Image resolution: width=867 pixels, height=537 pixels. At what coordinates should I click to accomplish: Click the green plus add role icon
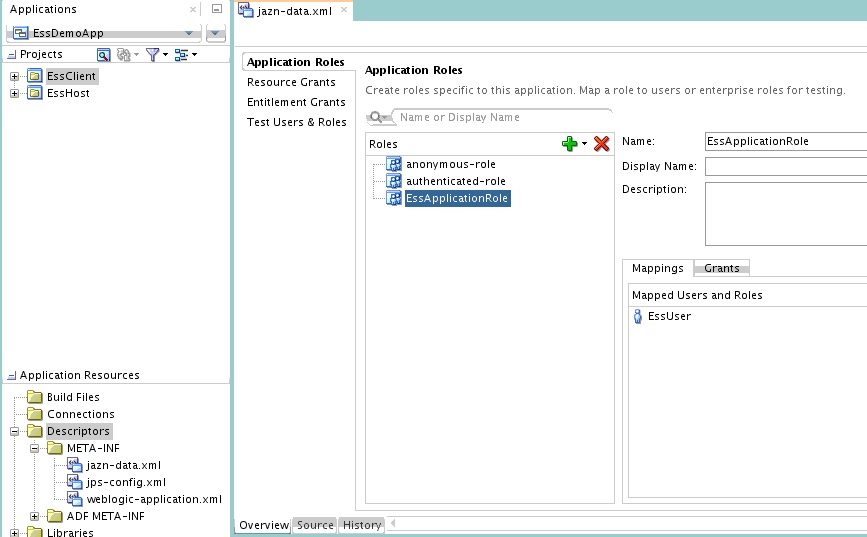click(570, 144)
